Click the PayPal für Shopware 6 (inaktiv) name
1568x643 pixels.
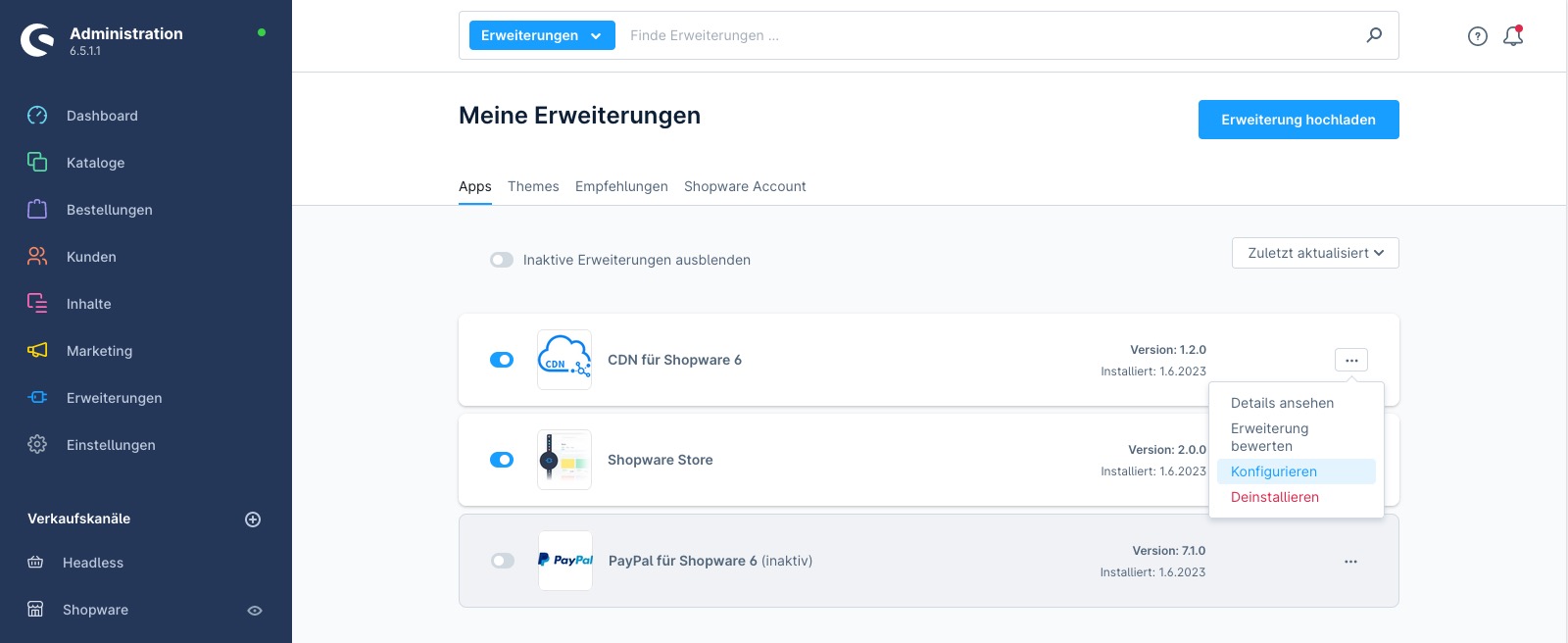(710, 561)
